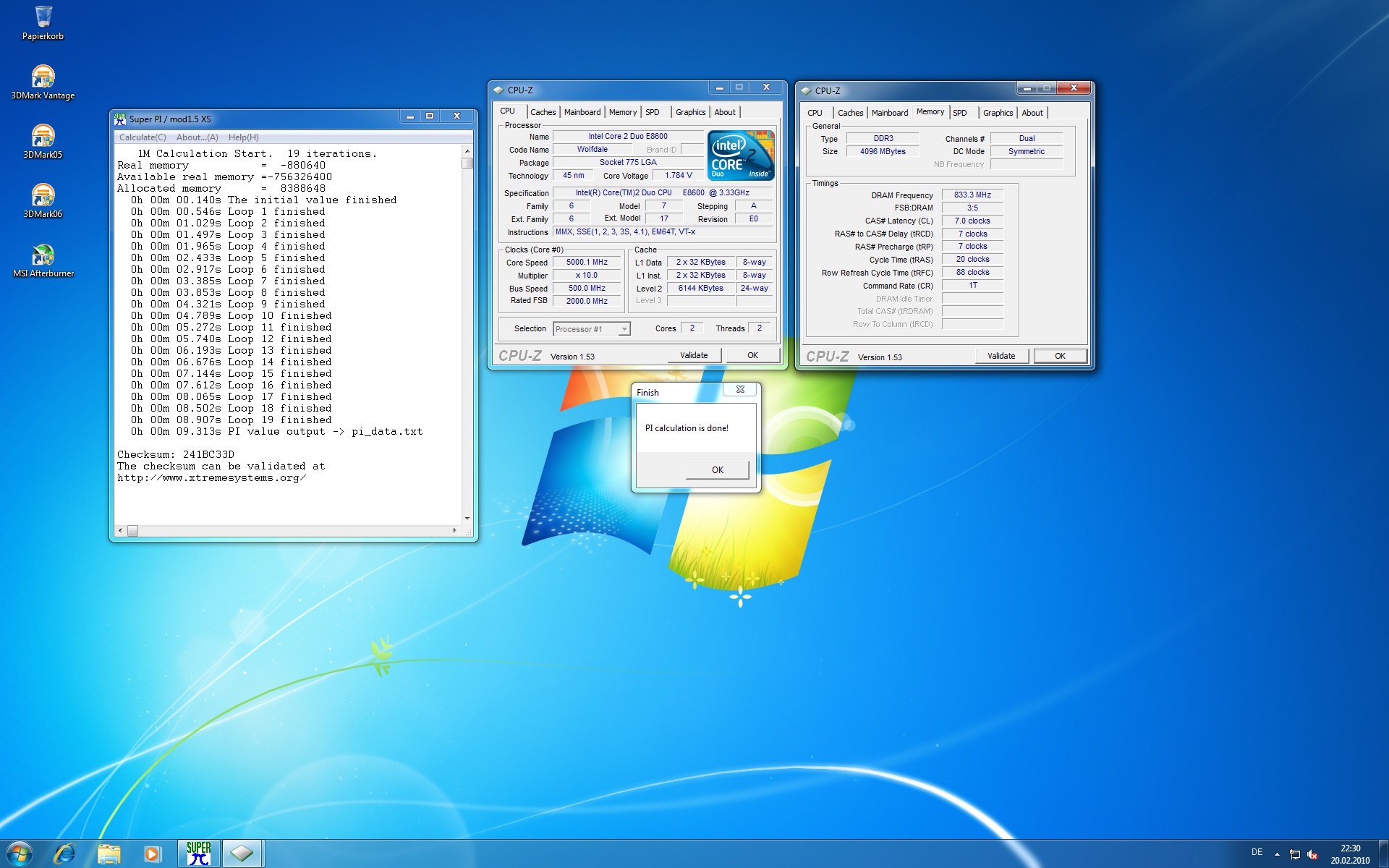Click the http://www.xtremesystems.org/ text
This screenshot has width=1389, height=868.
(x=212, y=478)
